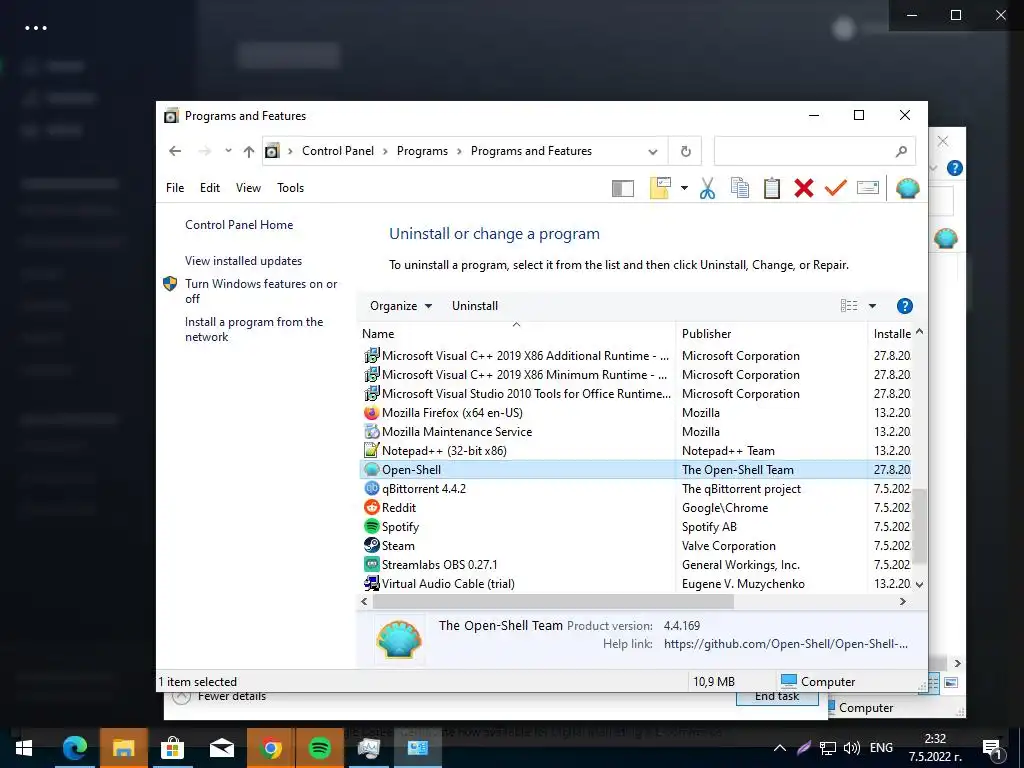This screenshot has height=768, width=1024.
Task: Click the Uninstall button
Action: 475,306
